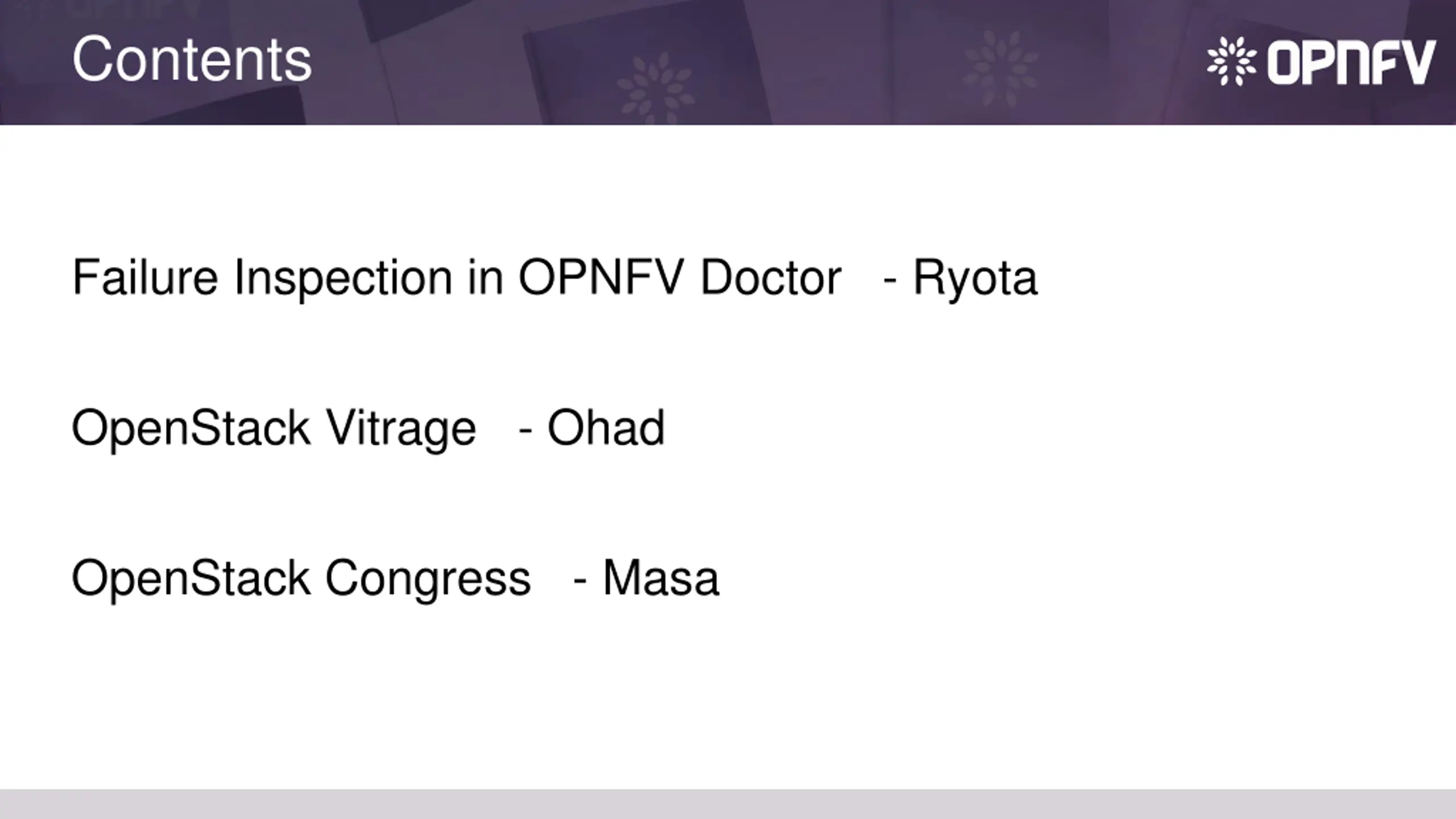Screen dimensions: 1456x819
Task: Click the word Inspection
Action: click(x=344, y=279)
